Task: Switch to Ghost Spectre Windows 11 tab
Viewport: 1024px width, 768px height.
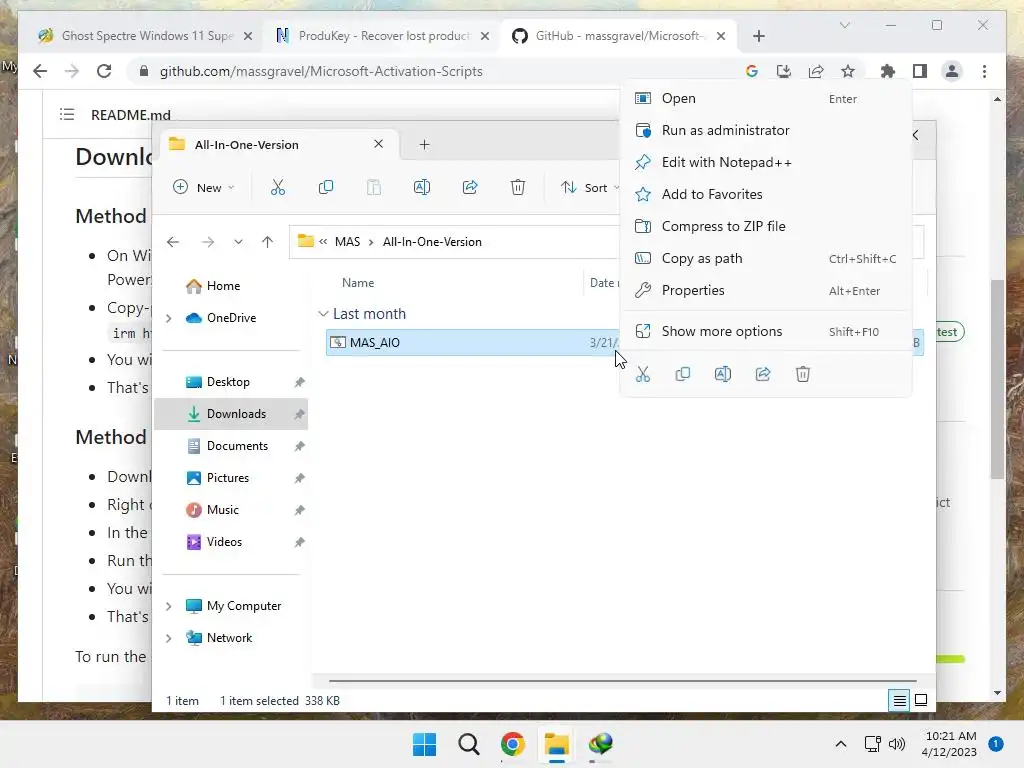Action: [146, 36]
